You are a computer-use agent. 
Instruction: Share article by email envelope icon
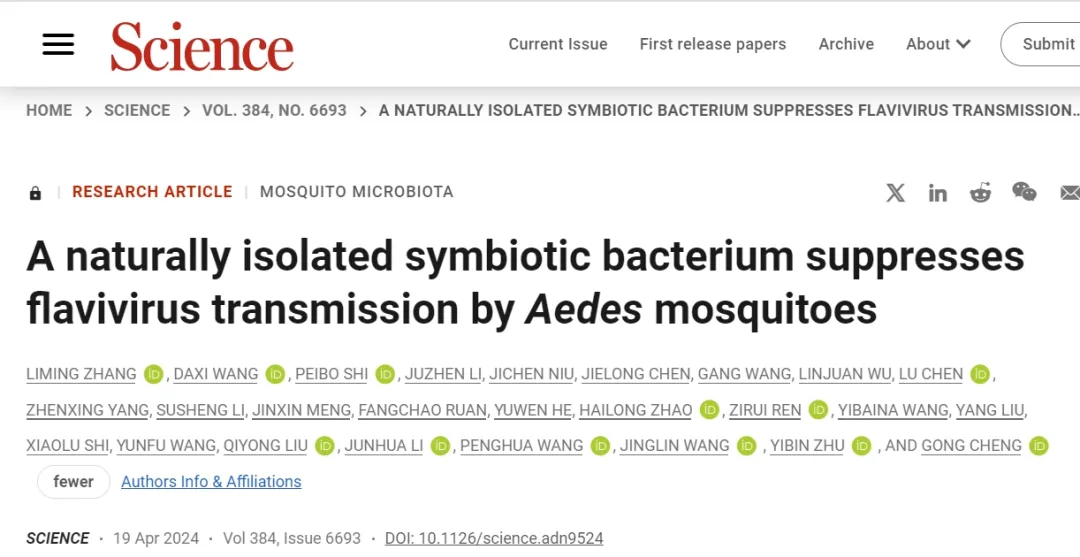1069,193
